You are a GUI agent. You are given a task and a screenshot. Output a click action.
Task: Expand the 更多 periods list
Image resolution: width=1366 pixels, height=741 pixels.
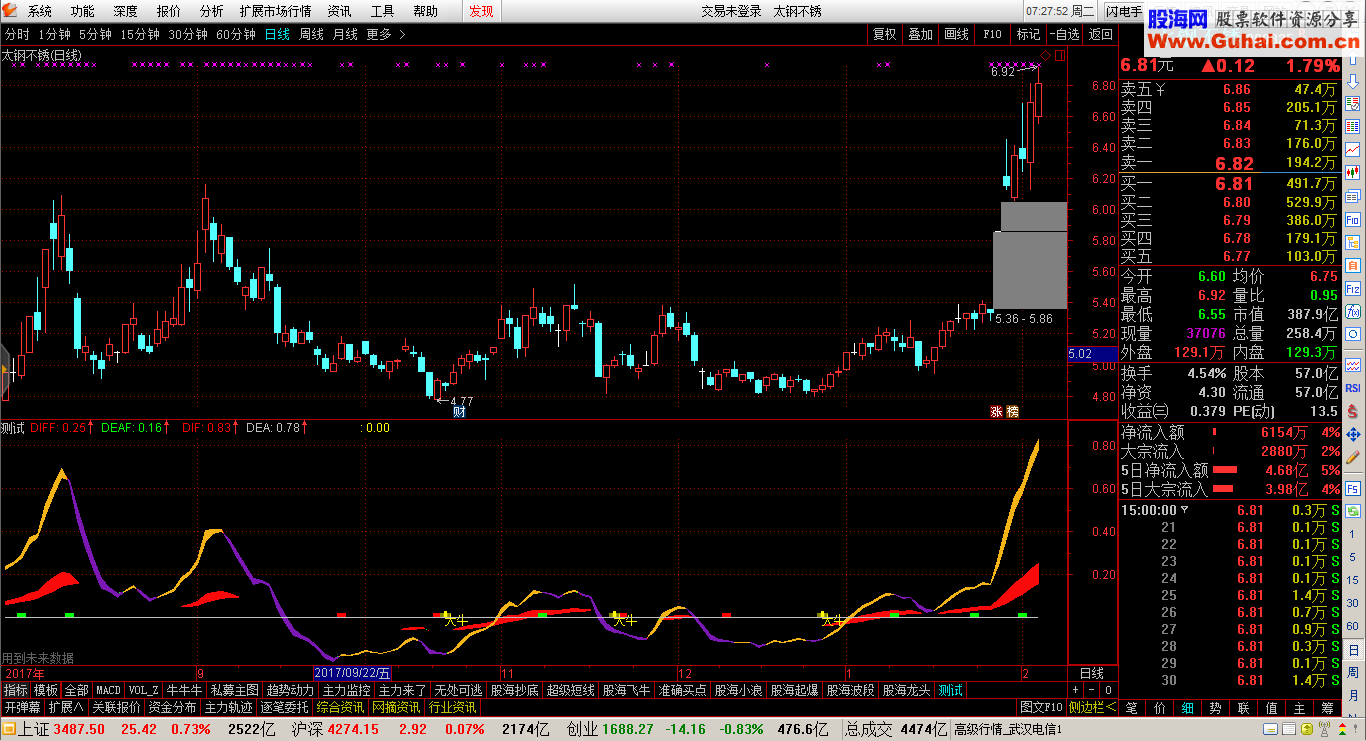point(385,34)
